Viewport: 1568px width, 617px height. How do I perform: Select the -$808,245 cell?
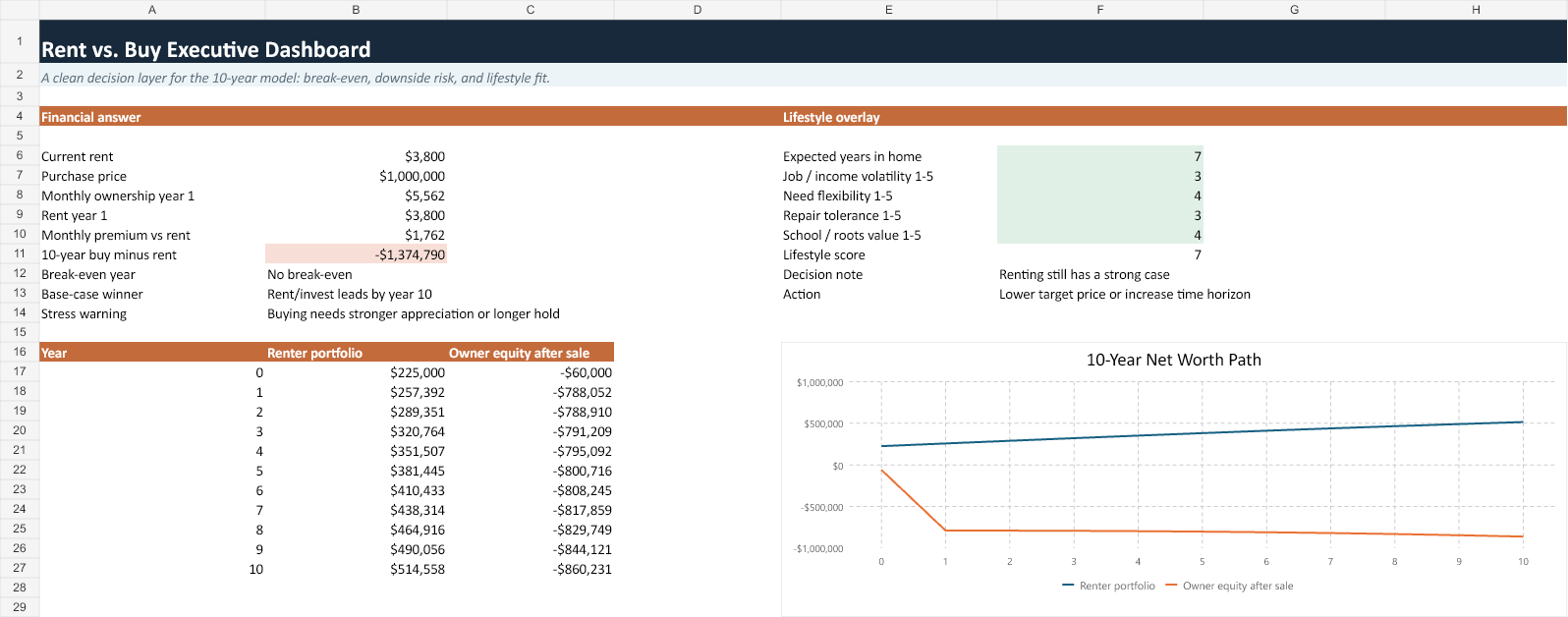[x=531, y=490]
